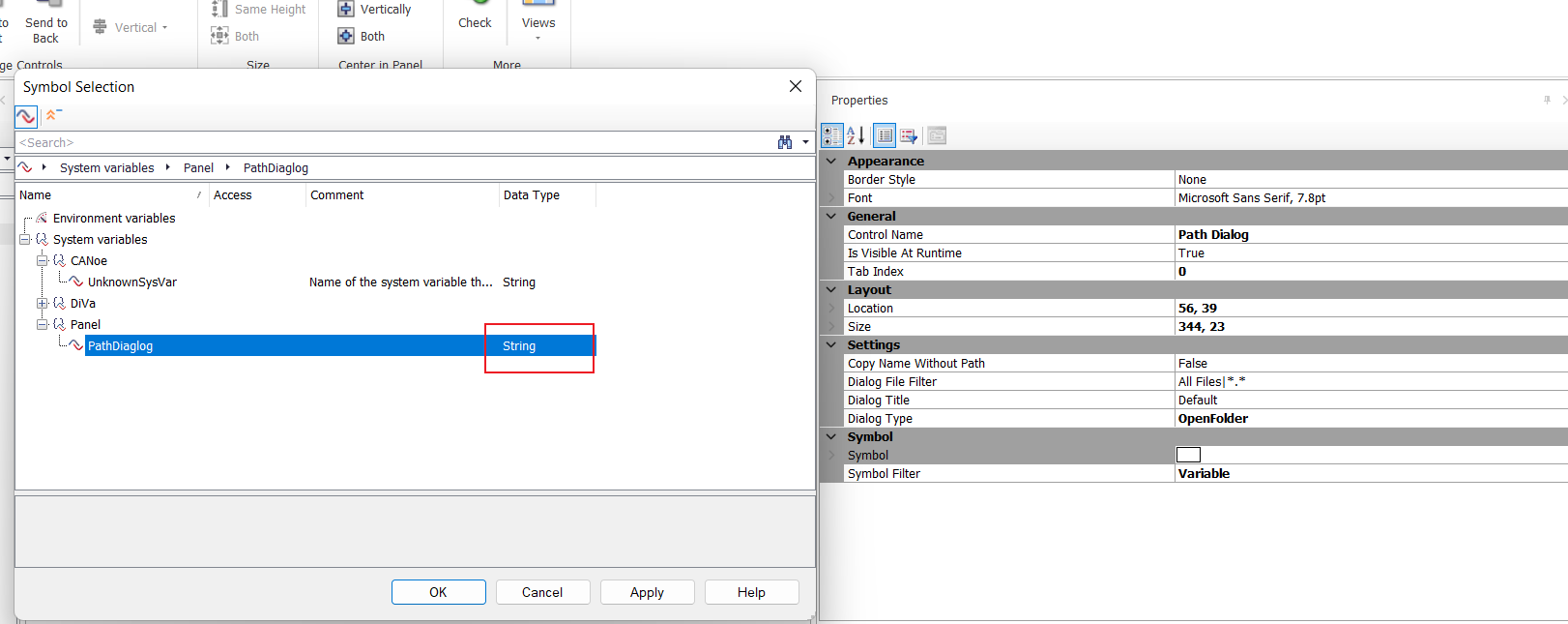Click into the Search field
This screenshot has width=1568, height=624.
(x=394, y=142)
